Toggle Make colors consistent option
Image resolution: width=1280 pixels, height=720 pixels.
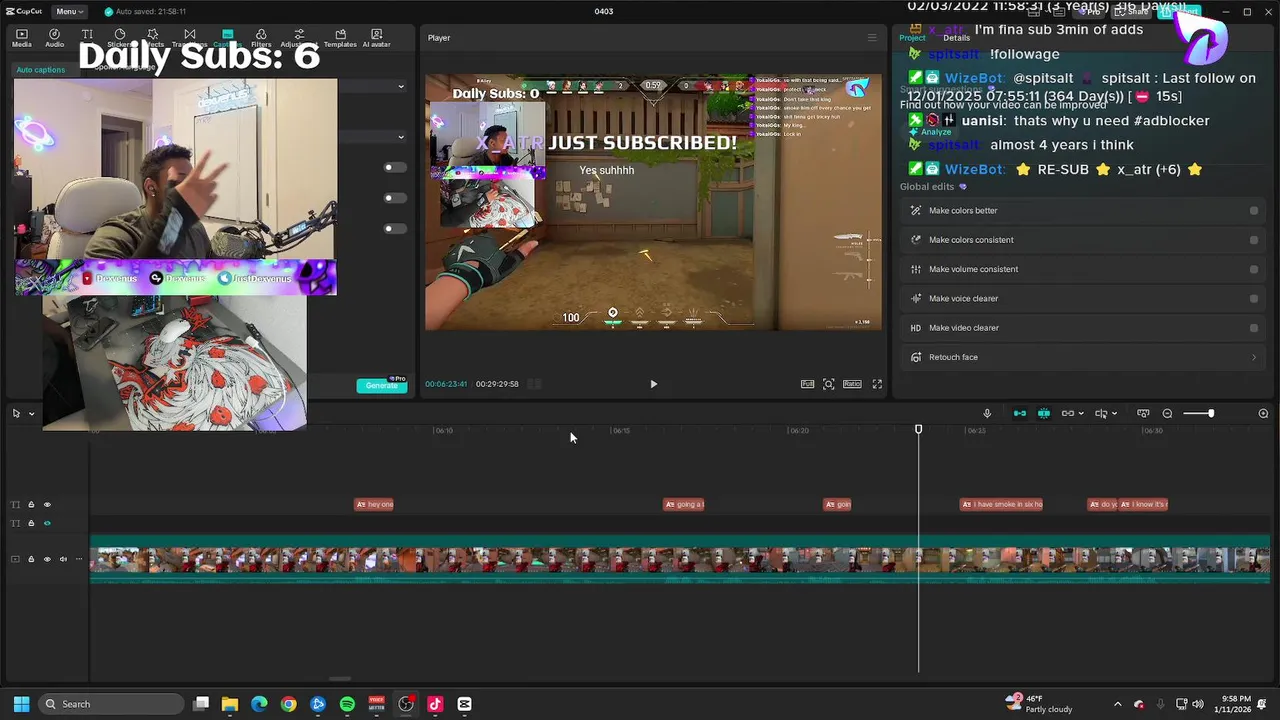[1254, 240]
